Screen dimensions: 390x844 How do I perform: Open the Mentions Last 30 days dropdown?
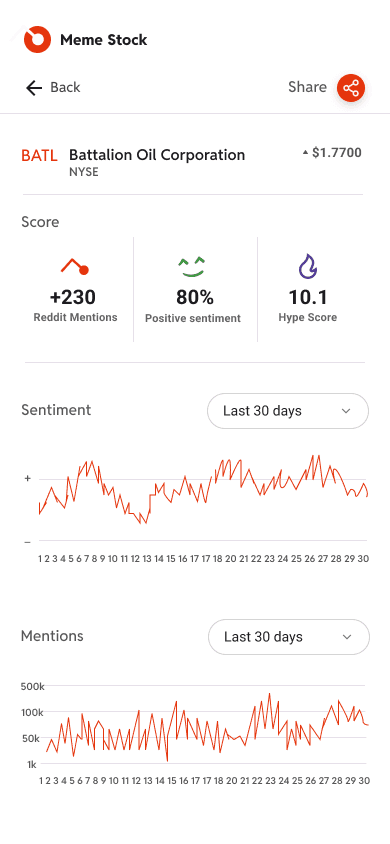coord(289,637)
